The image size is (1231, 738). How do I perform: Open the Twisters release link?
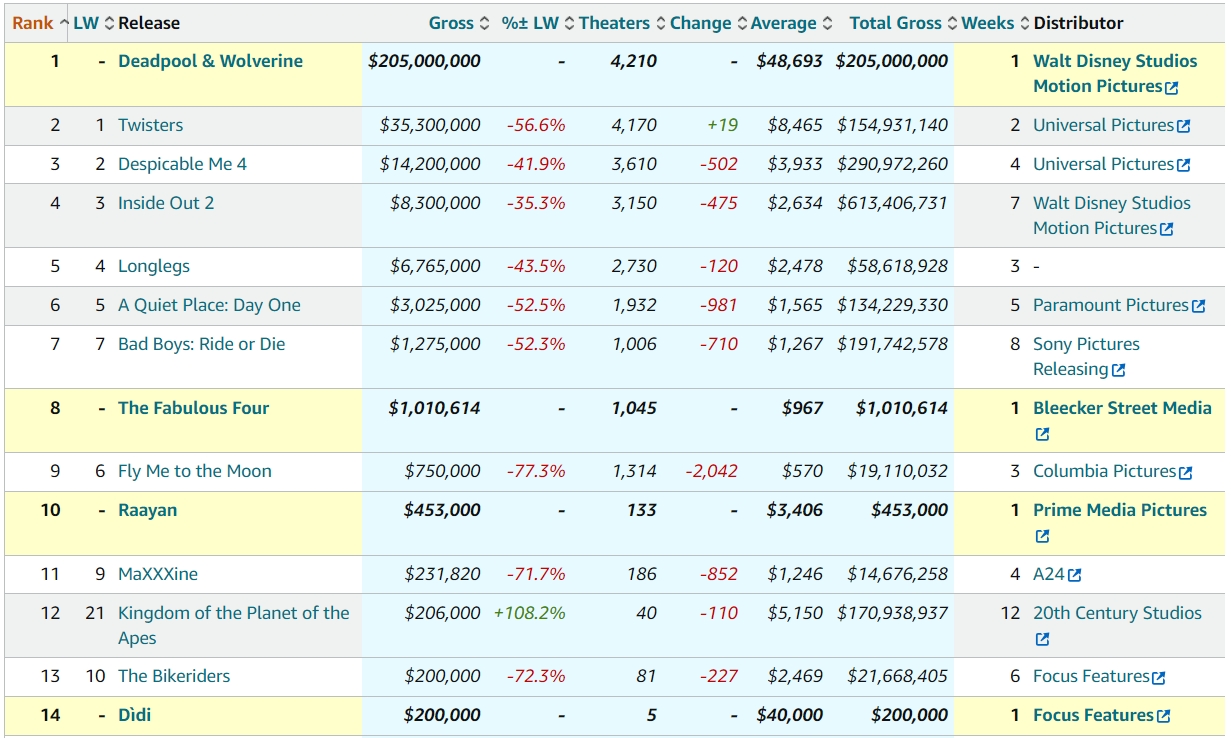[x=150, y=125]
